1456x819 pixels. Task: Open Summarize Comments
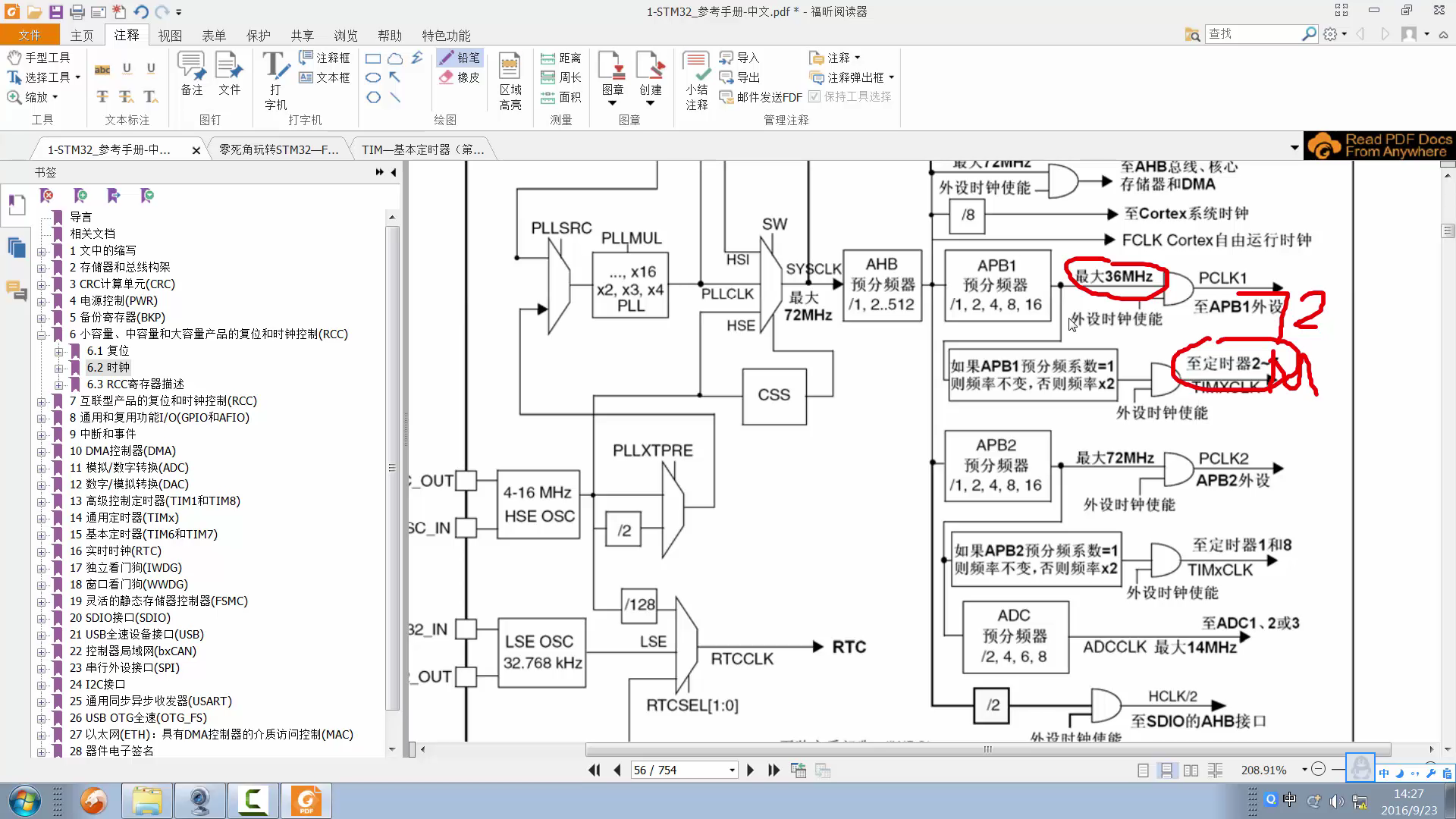[x=696, y=81]
